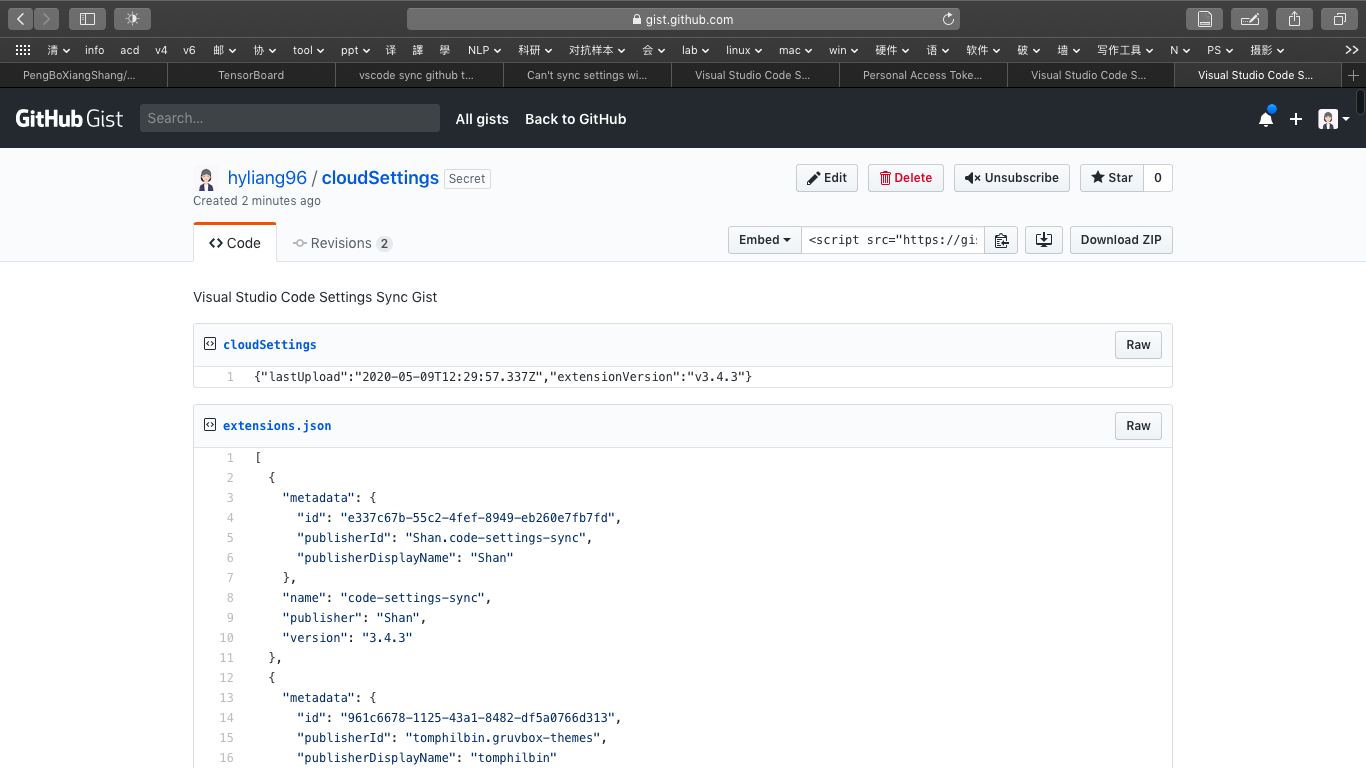Toggle the Safari sidebar icon
Screen dimensions: 1366x768
87,18
